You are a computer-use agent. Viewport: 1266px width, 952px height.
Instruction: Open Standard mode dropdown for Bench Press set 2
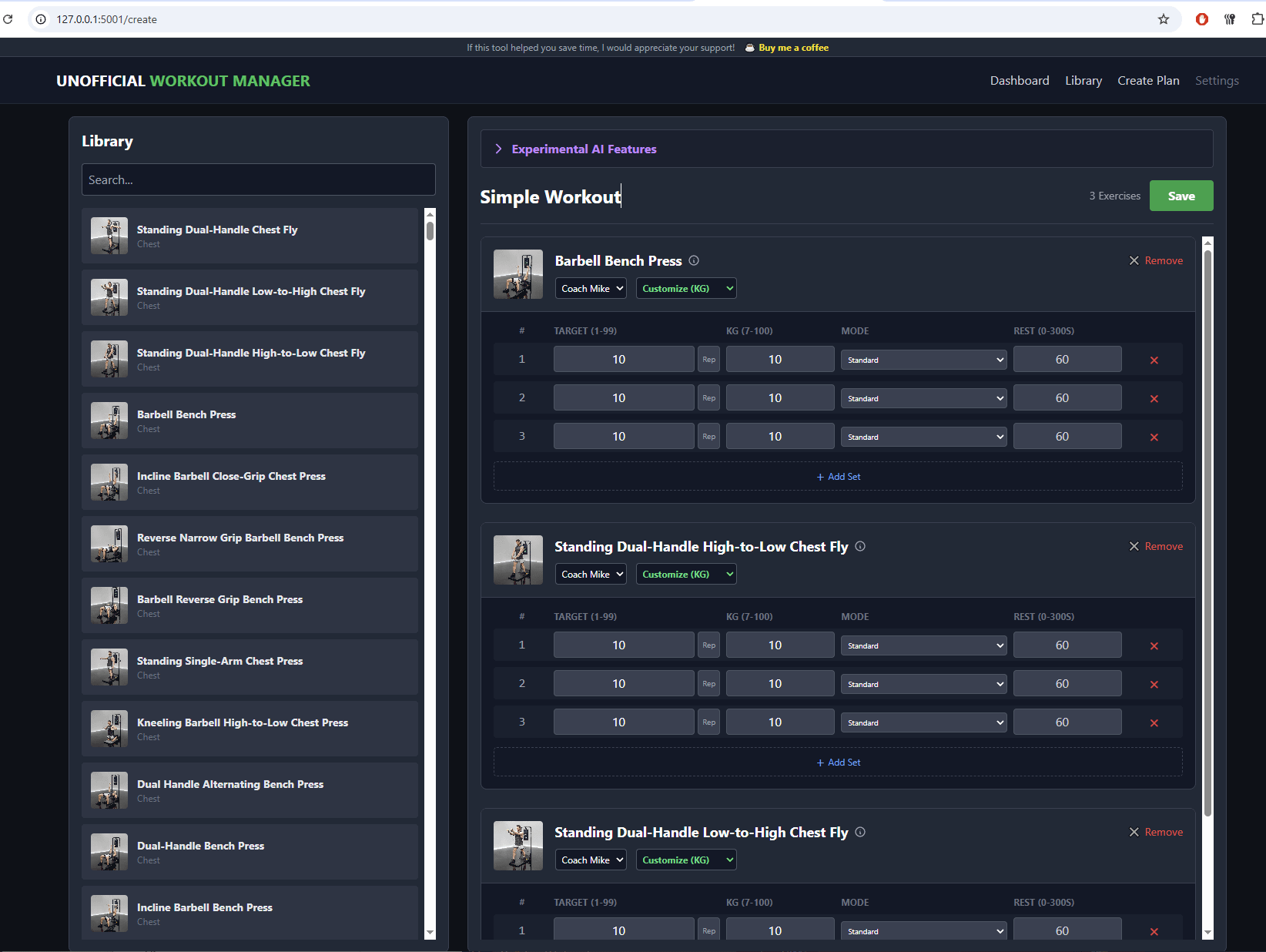tap(923, 398)
